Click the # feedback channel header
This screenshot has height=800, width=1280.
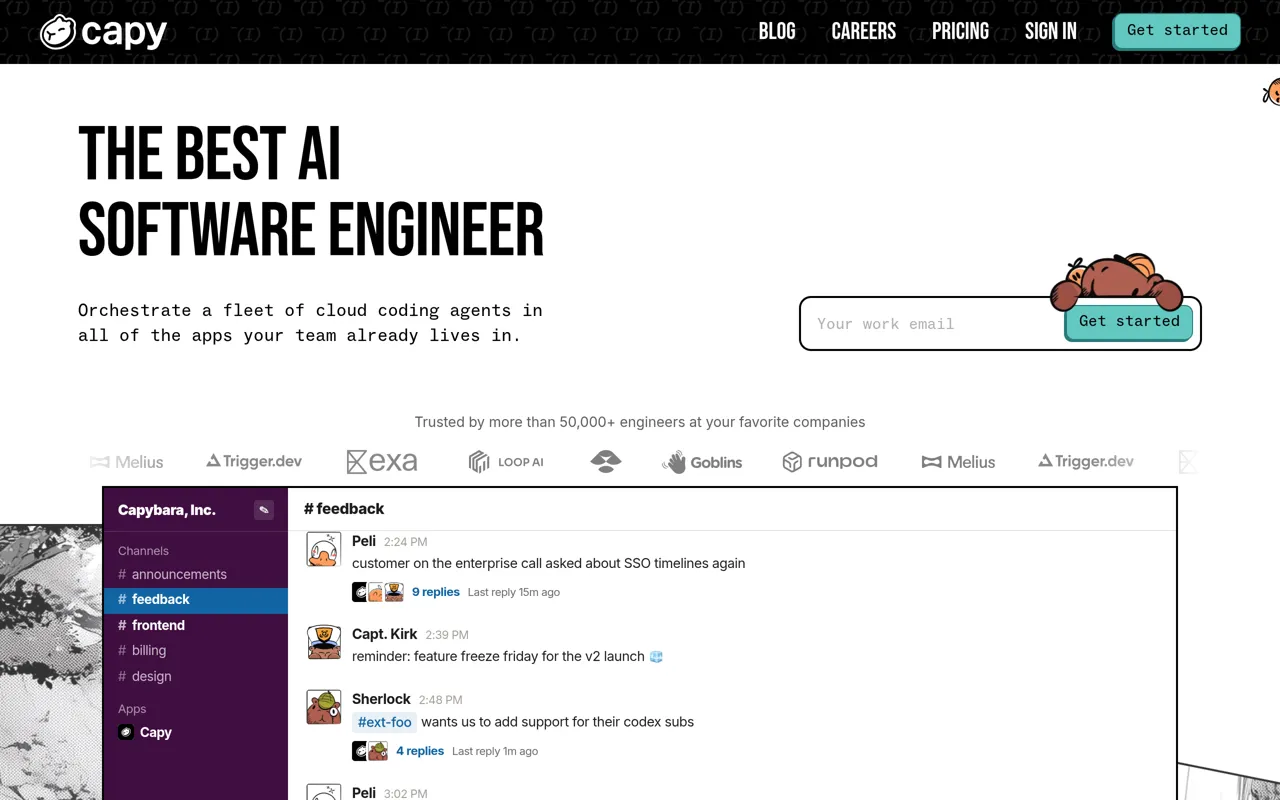tap(344, 509)
